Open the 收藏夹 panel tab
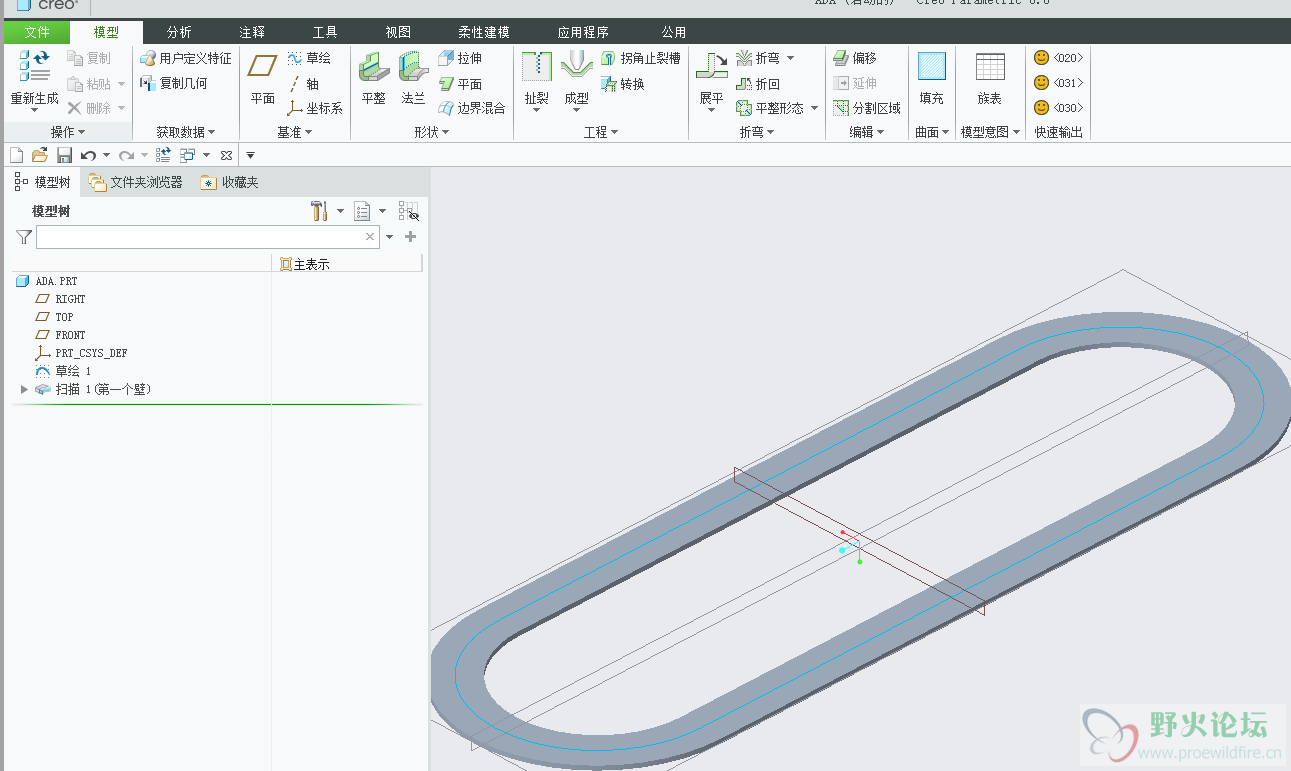 [x=229, y=182]
